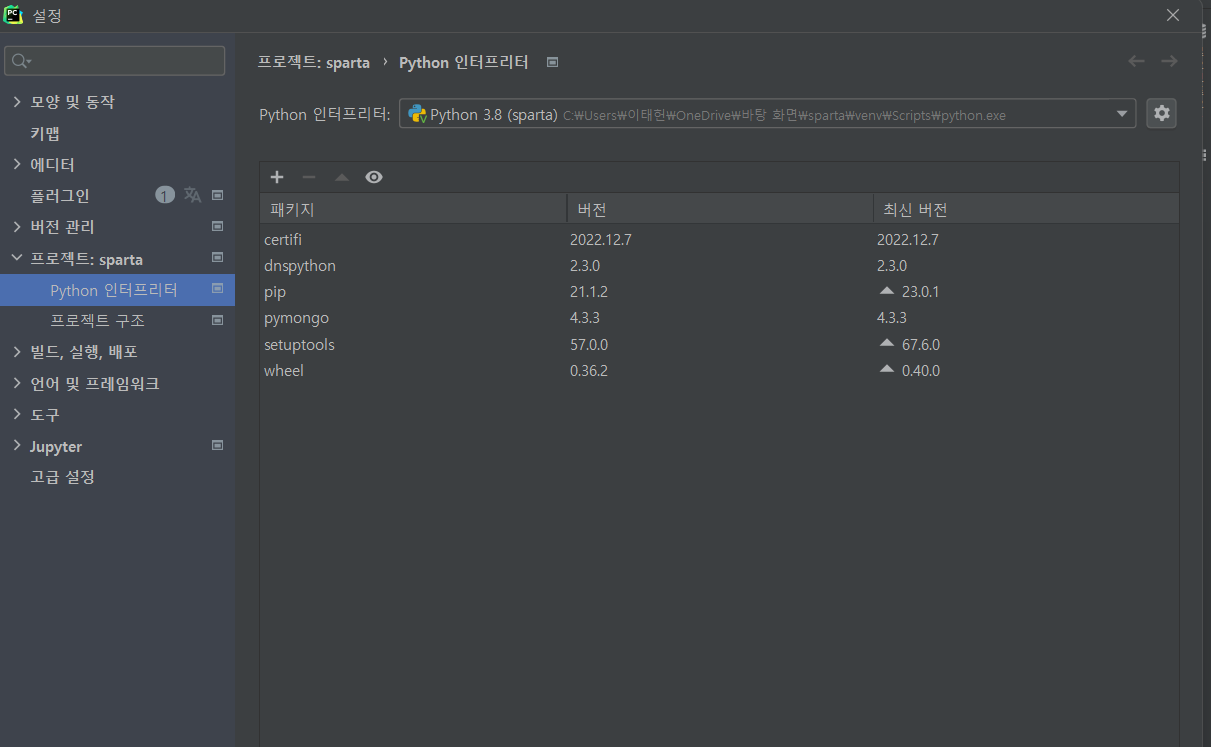Click the Python icon in interpreter dropdown

(x=417, y=114)
